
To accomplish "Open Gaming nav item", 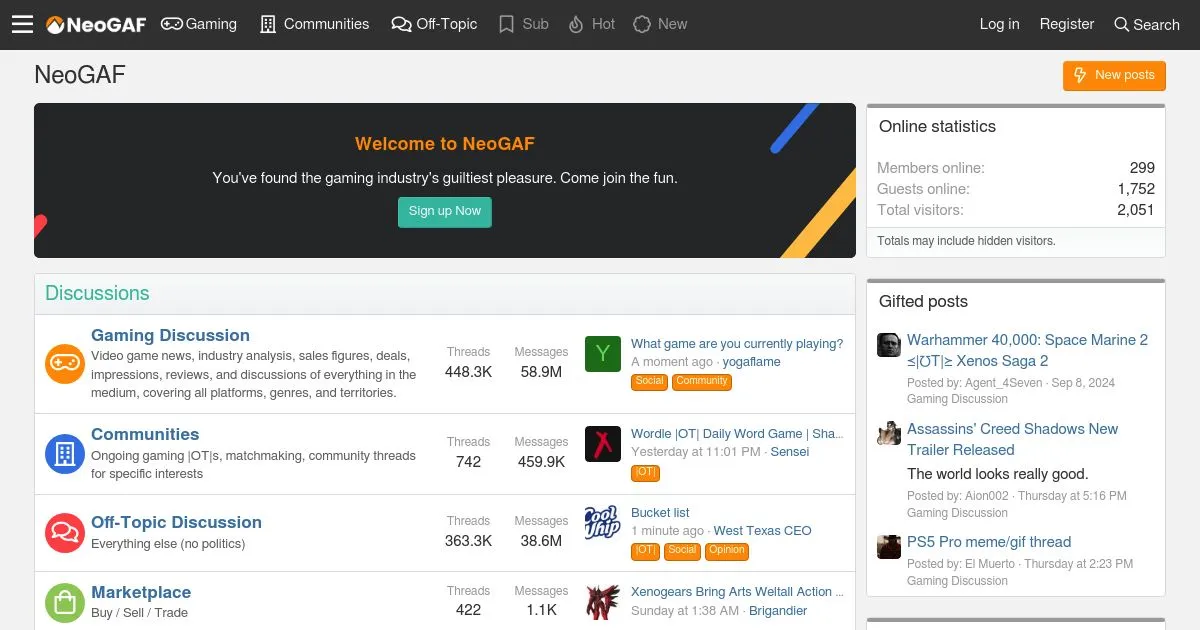I will click(199, 24).
